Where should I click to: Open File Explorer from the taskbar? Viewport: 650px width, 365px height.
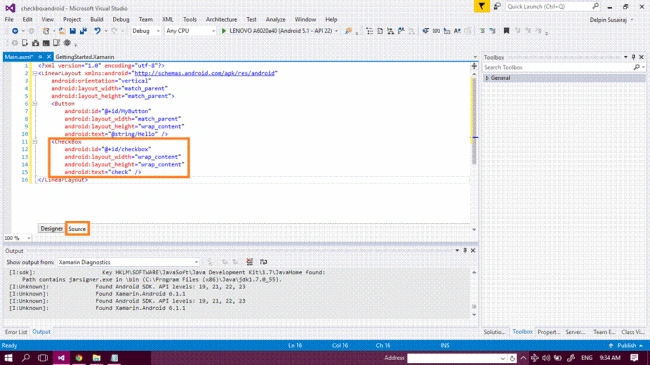pos(97,358)
